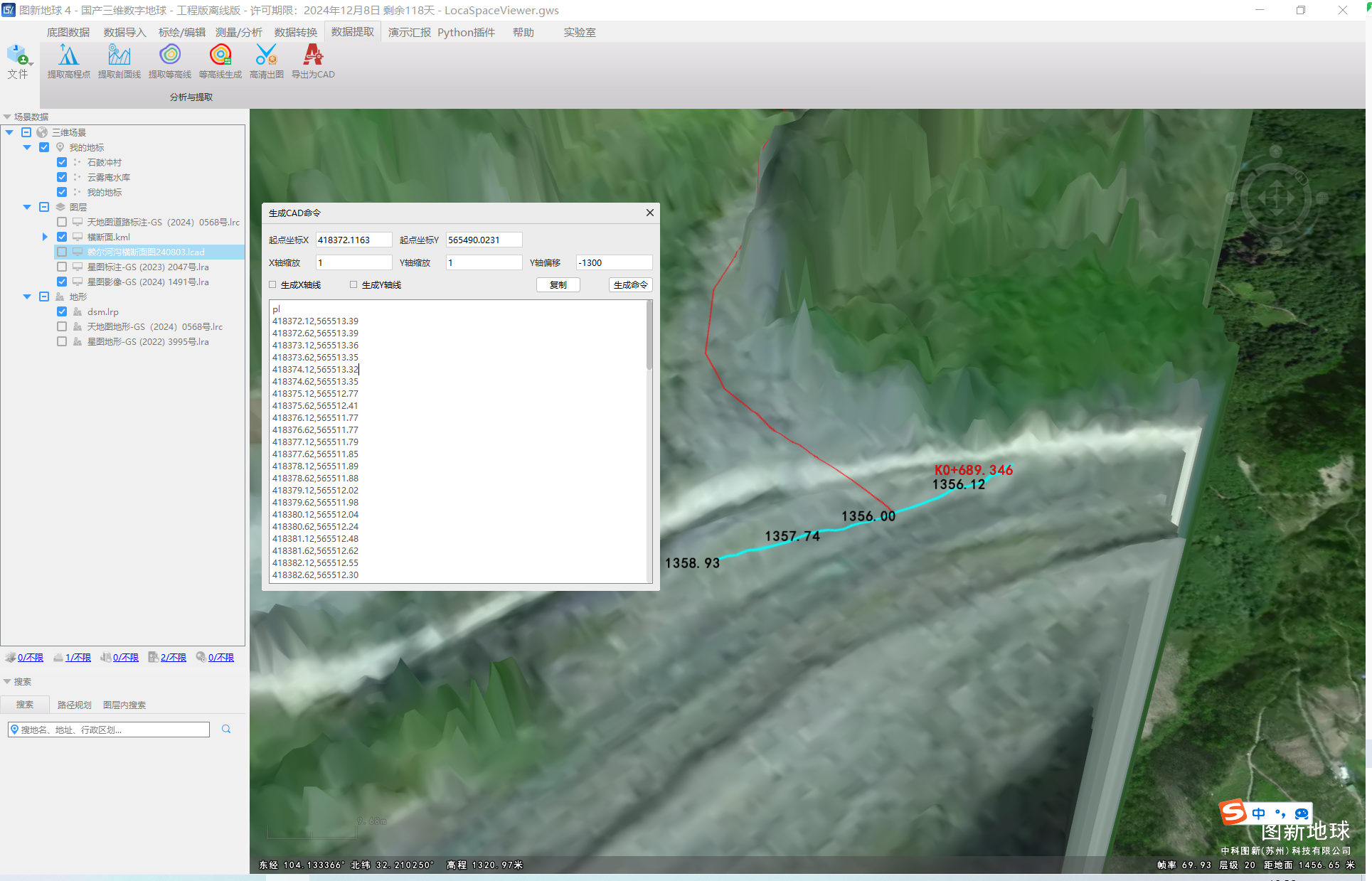The height and width of the screenshot is (881, 1372).
Task: Collapse the 地形 terrain group
Action: click(27, 297)
